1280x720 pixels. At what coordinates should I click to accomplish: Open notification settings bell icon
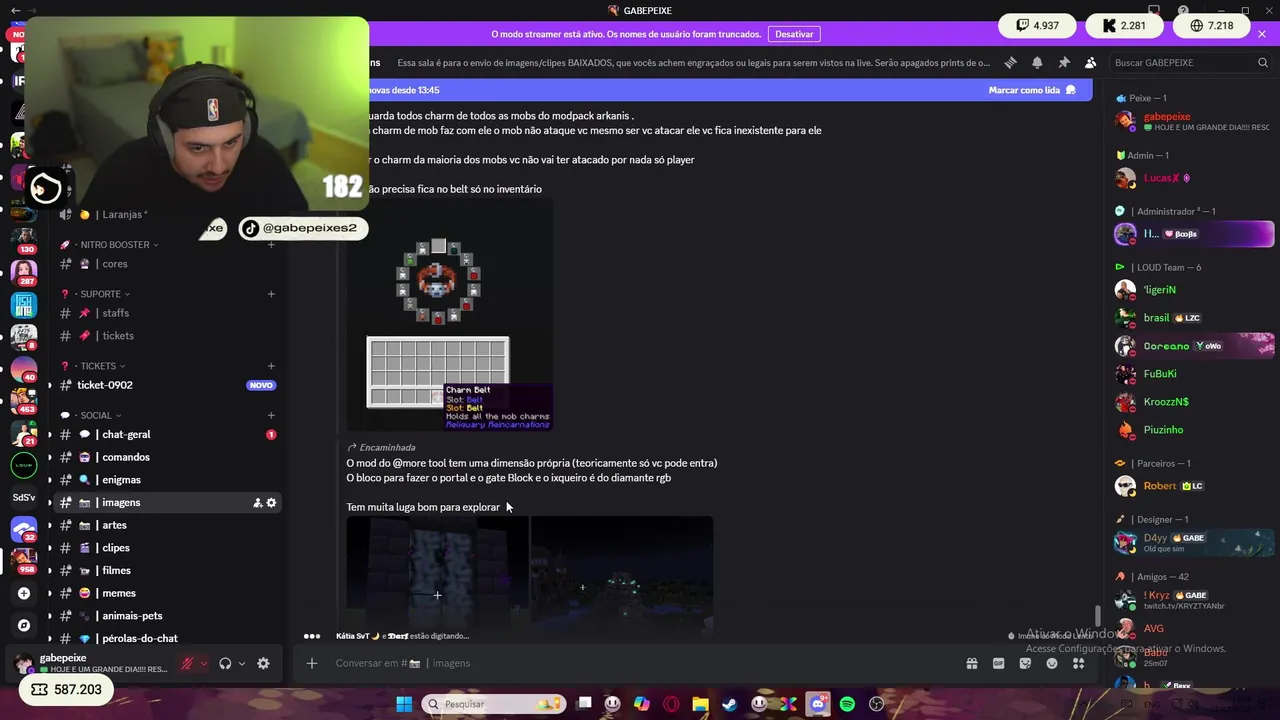(x=1037, y=62)
